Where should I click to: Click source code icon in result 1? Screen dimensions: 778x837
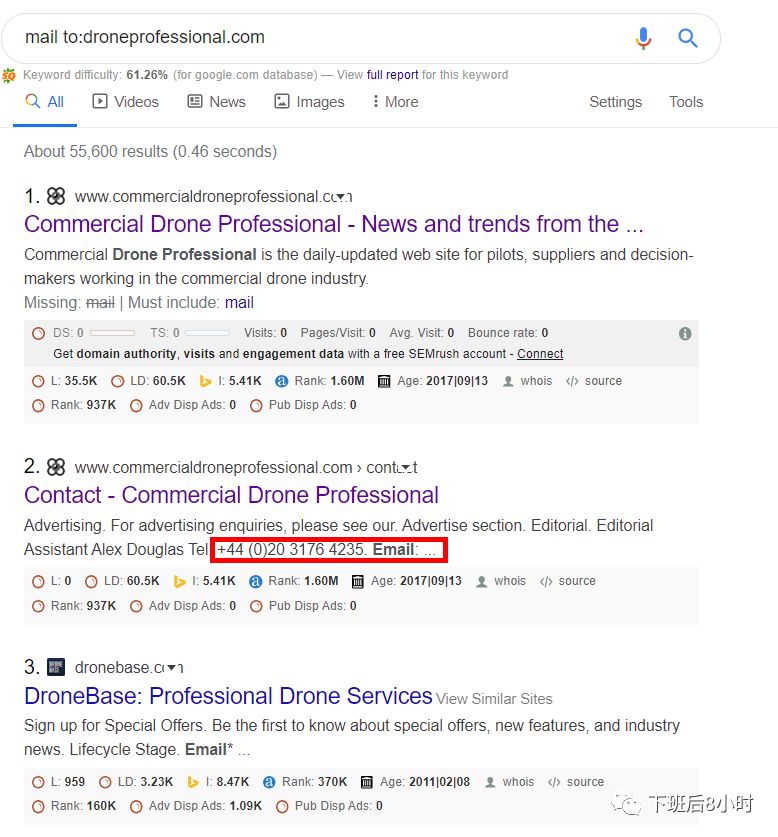click(x=572, y=381)
